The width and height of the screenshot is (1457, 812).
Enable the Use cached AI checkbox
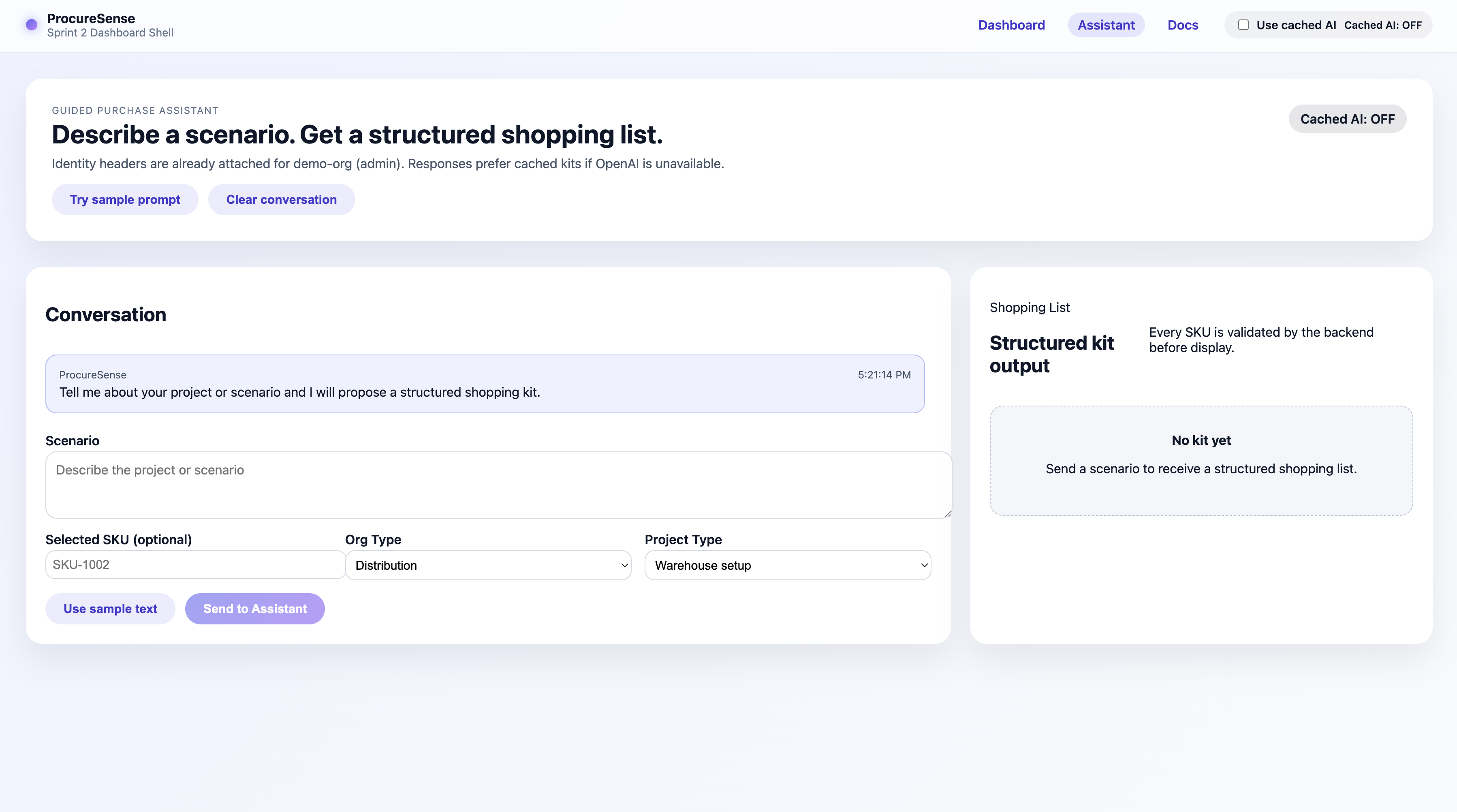(x=1243, y=25)
